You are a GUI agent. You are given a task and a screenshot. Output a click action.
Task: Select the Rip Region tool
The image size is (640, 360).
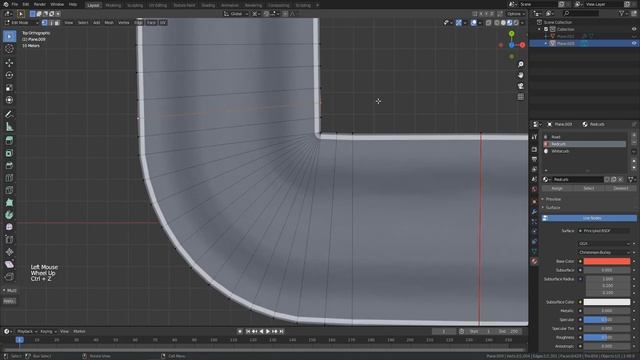coord(9,277)
